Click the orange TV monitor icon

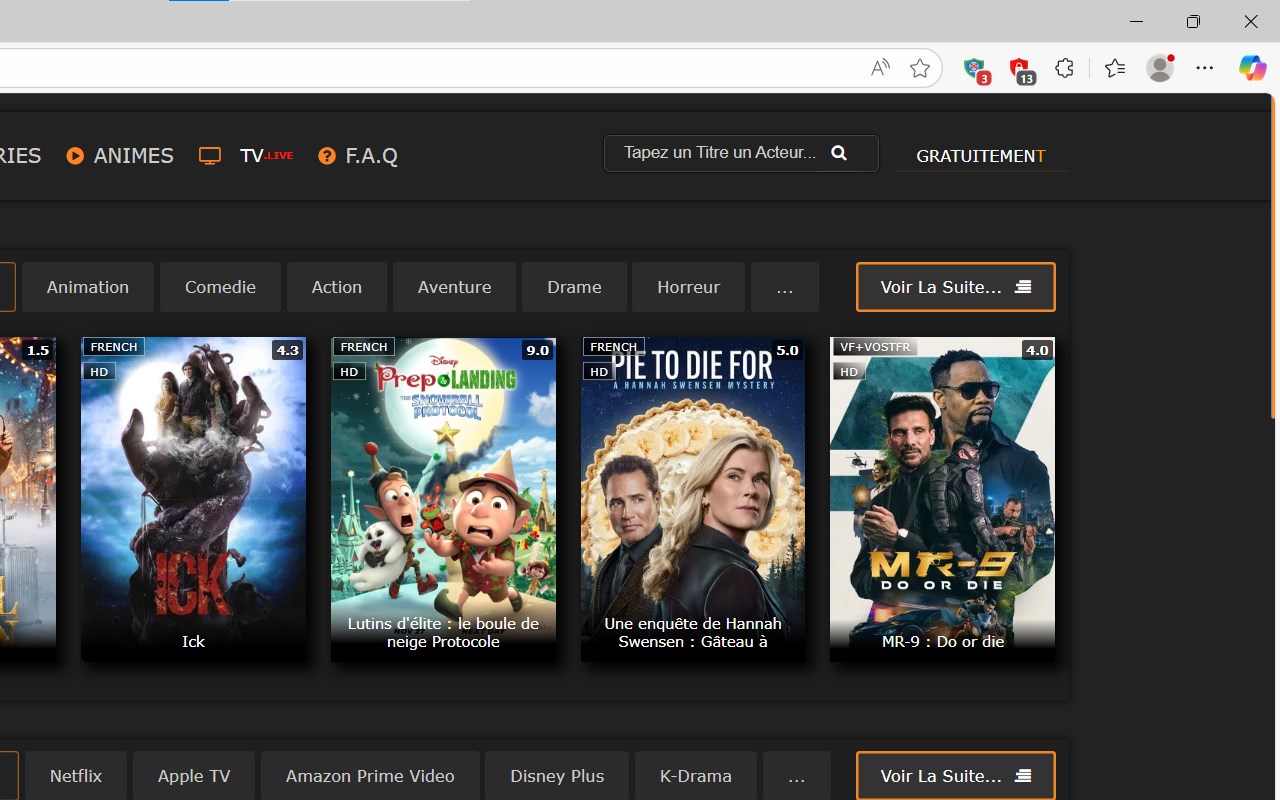click(210, 156)
